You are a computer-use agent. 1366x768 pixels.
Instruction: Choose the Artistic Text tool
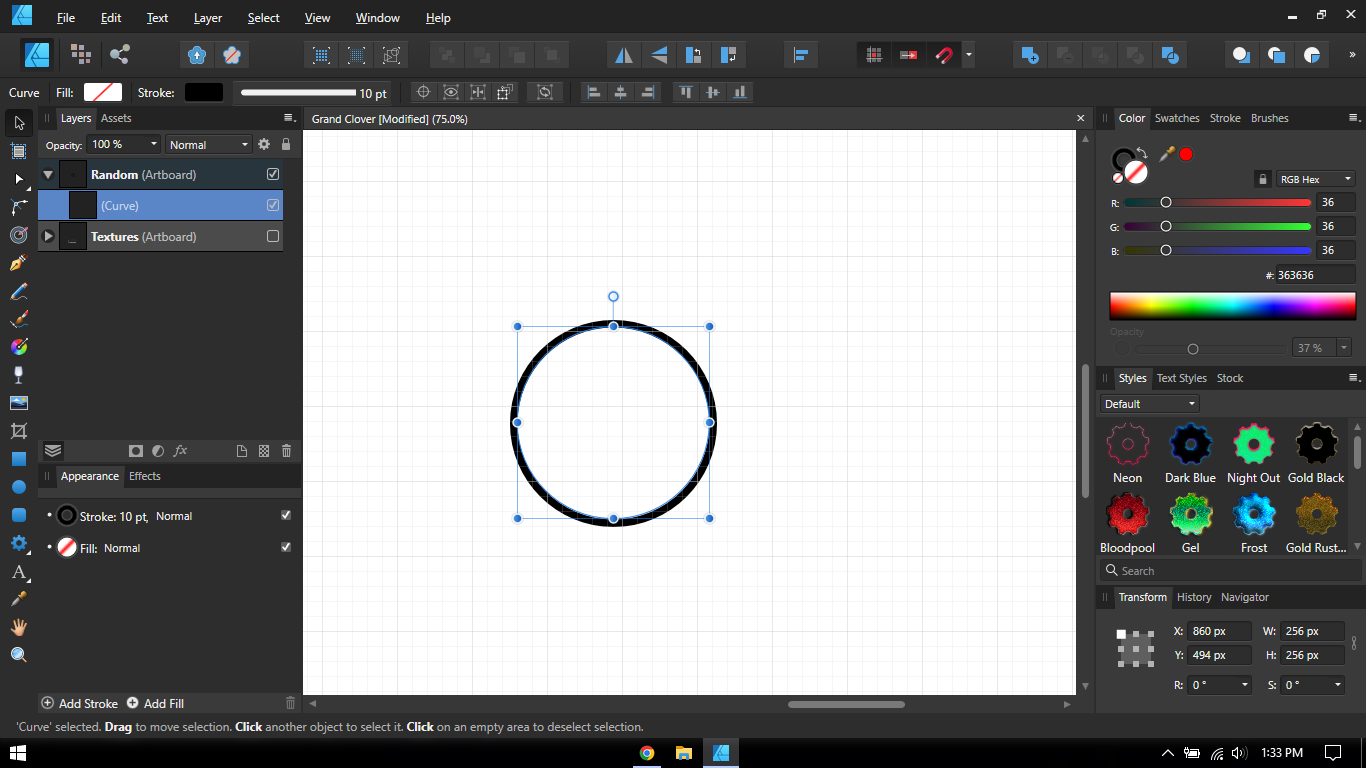[x=18, y=571]
